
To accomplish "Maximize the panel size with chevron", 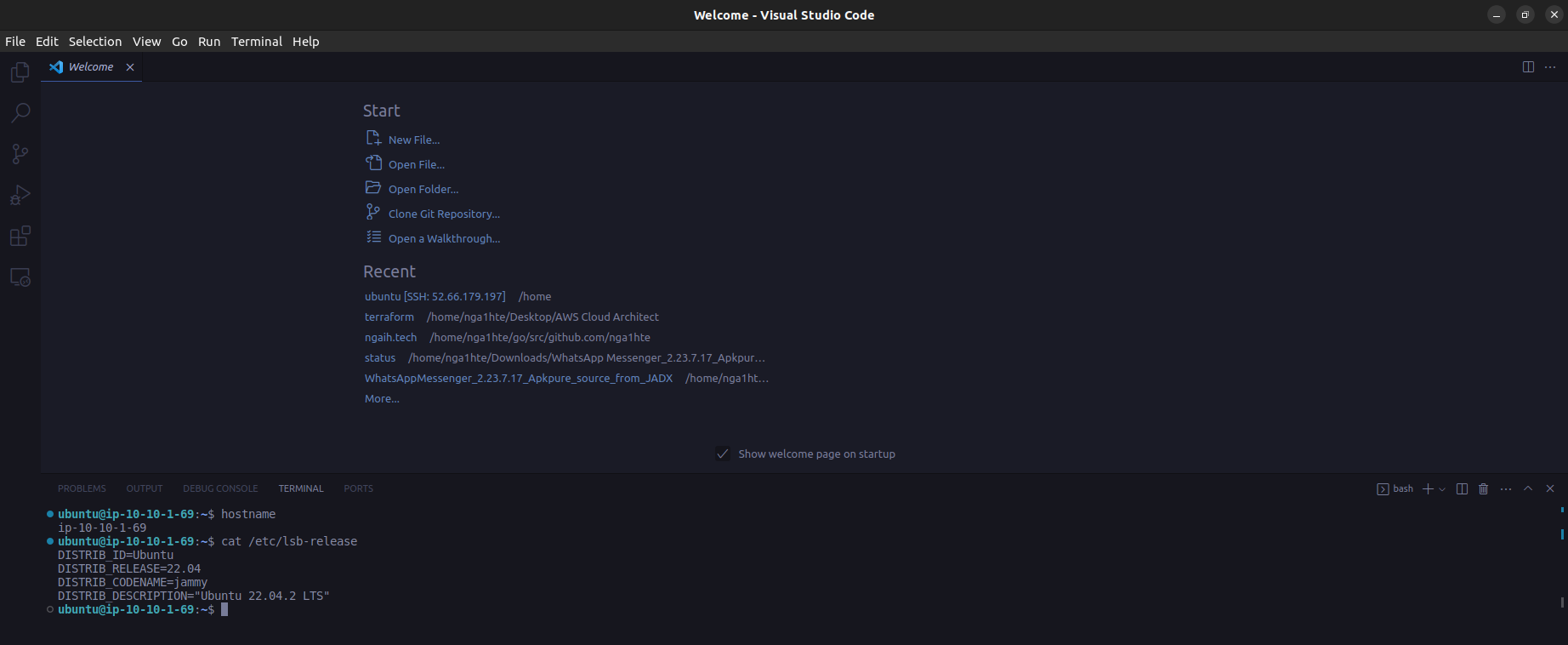I will point(1528,488).
